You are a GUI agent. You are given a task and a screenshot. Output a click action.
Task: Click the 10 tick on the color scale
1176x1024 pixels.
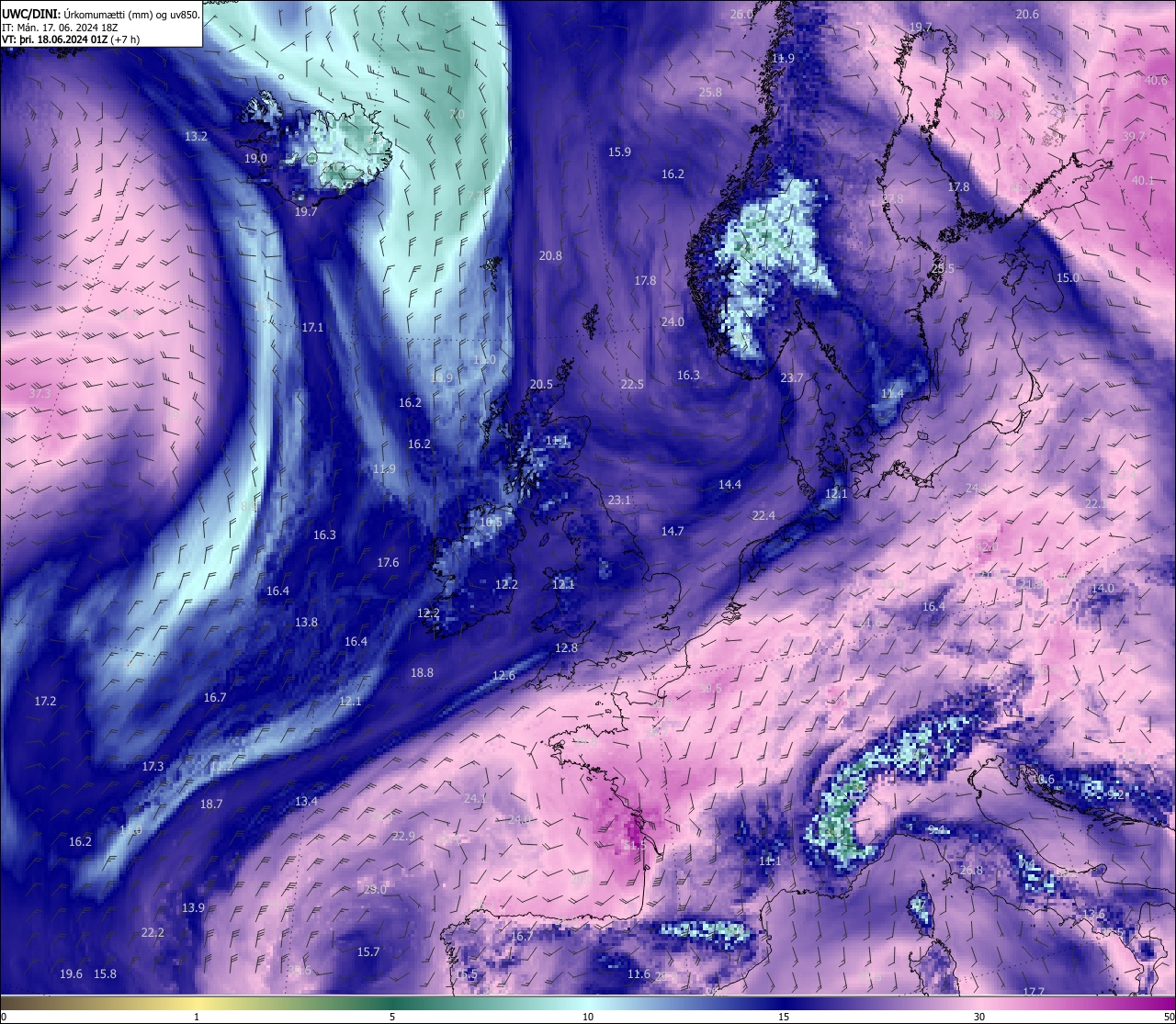588,1017
